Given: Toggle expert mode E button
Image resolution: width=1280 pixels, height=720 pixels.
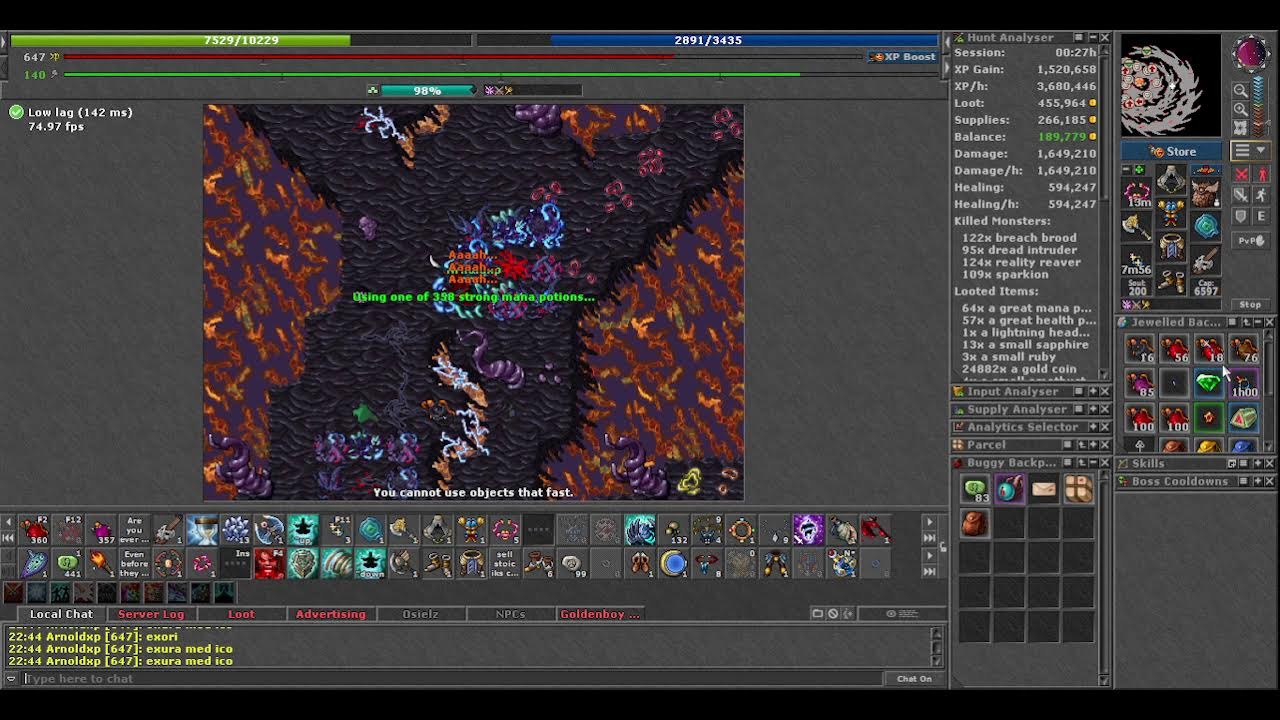Looking at the screenshot, I should click(1262, 216).
